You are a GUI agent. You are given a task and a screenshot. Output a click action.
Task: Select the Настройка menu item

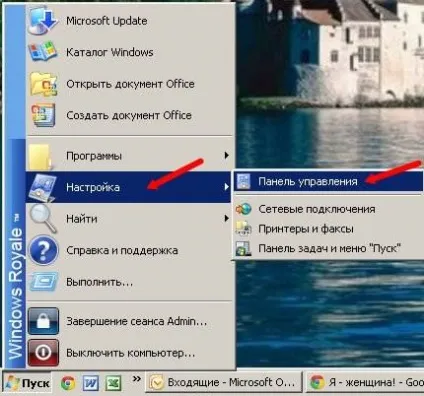tap(129, 187)
